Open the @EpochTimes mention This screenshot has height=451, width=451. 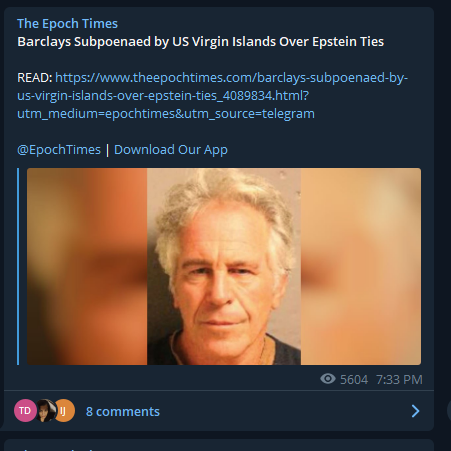pyautogui.click(x=59, y=150)
